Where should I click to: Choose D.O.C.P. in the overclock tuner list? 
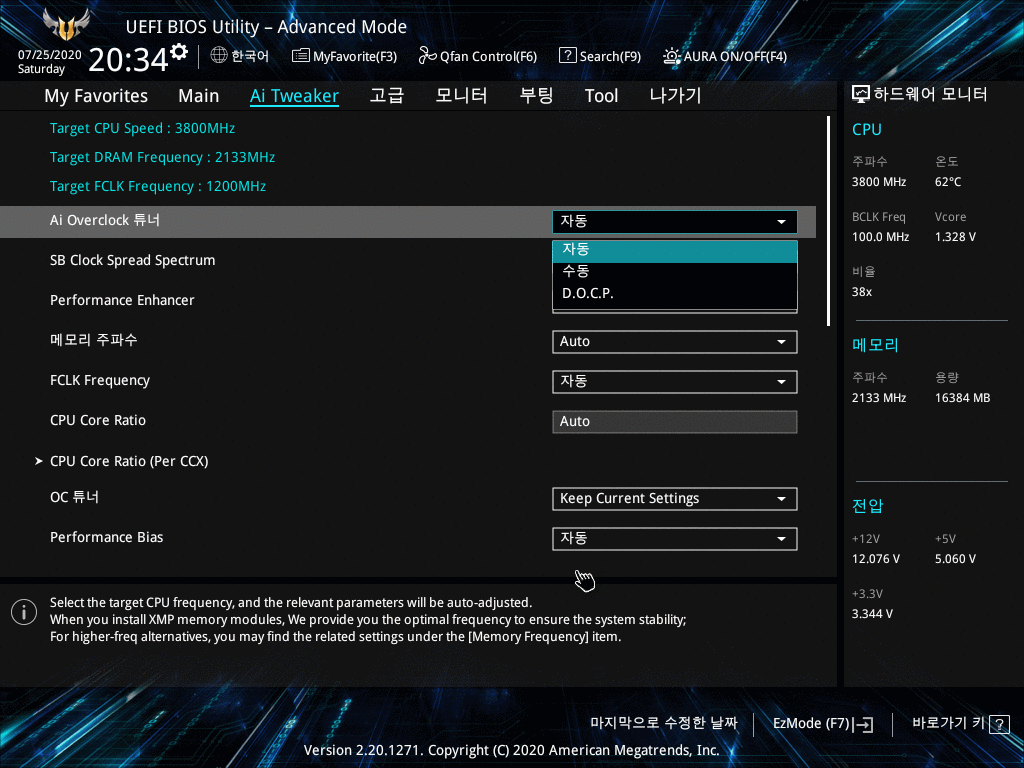pyautogui.click(x=675, y=293)
